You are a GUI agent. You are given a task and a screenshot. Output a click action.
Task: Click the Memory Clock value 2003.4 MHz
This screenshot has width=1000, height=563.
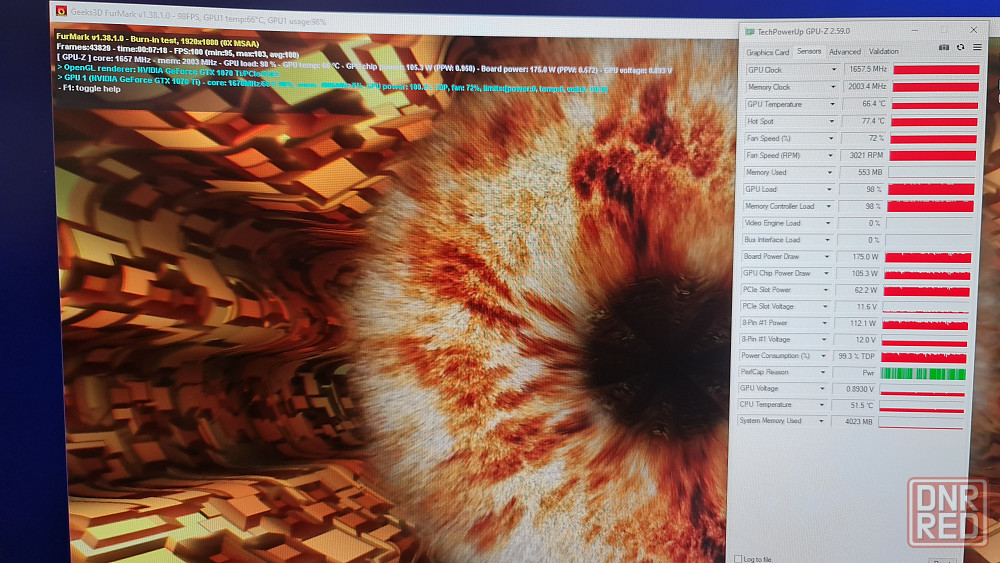866,86
